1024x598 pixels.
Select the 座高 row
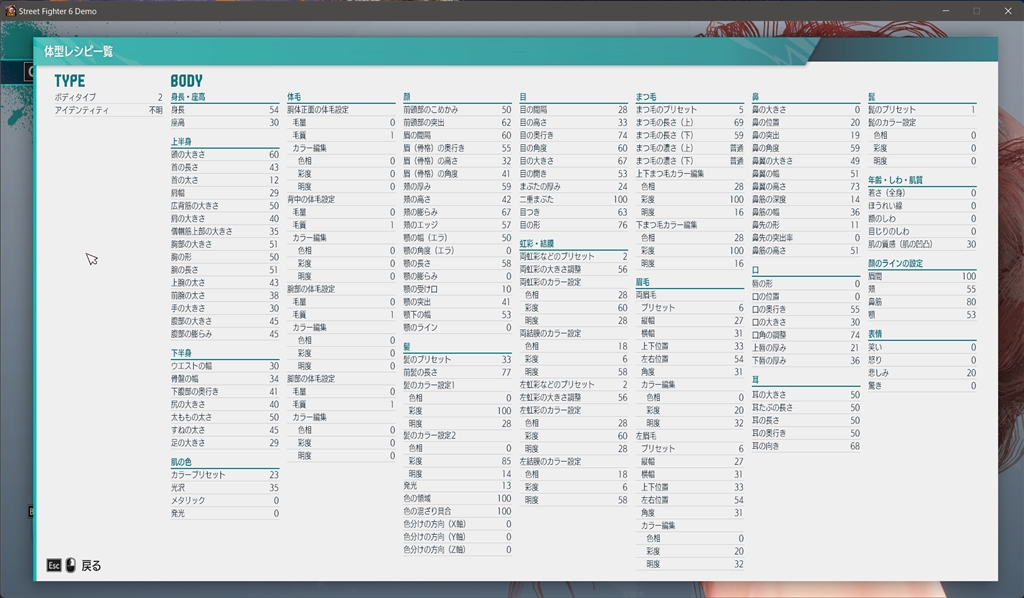(x=225, y=122)
